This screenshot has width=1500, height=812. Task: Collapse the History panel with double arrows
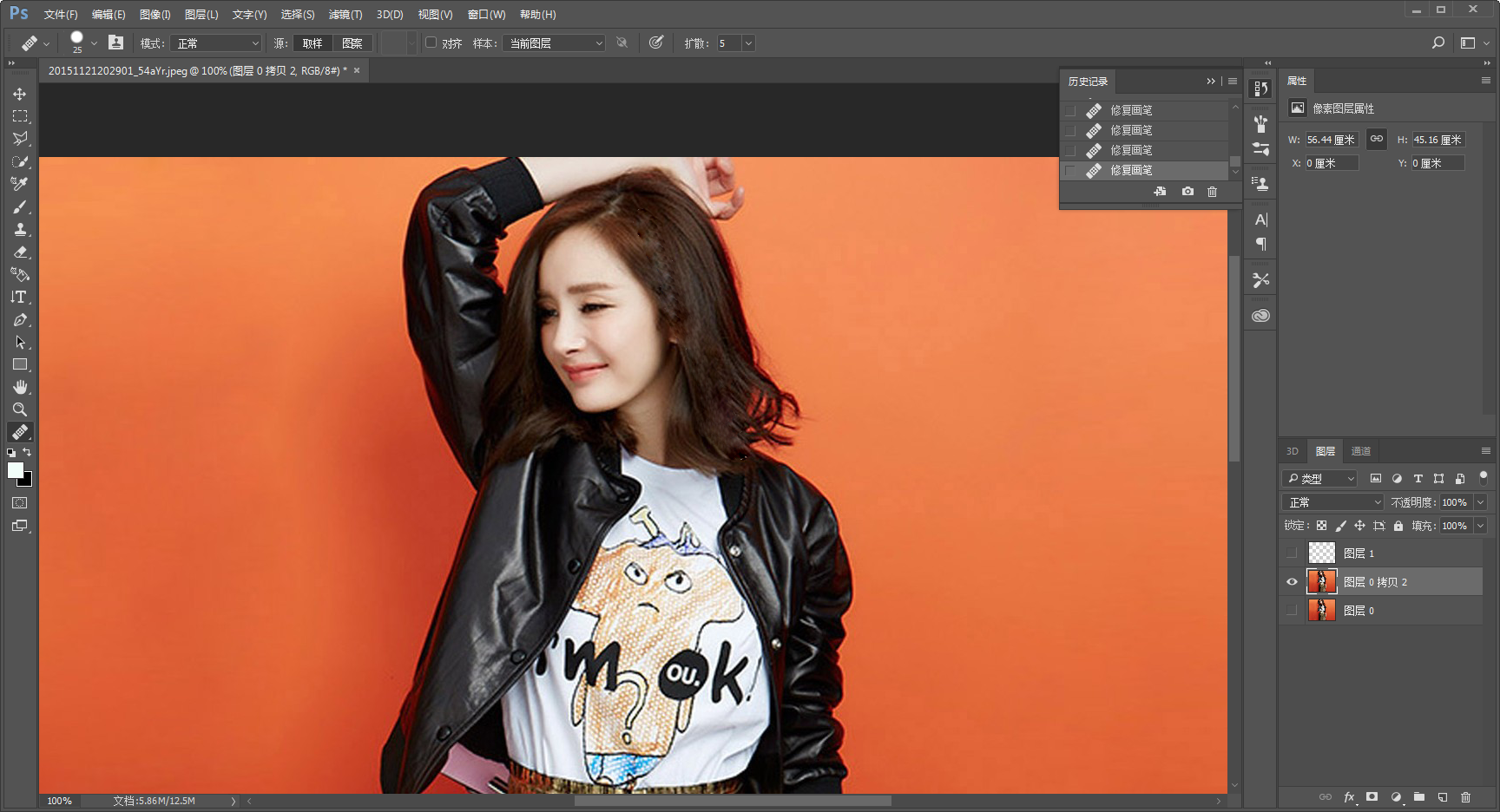1211,82
